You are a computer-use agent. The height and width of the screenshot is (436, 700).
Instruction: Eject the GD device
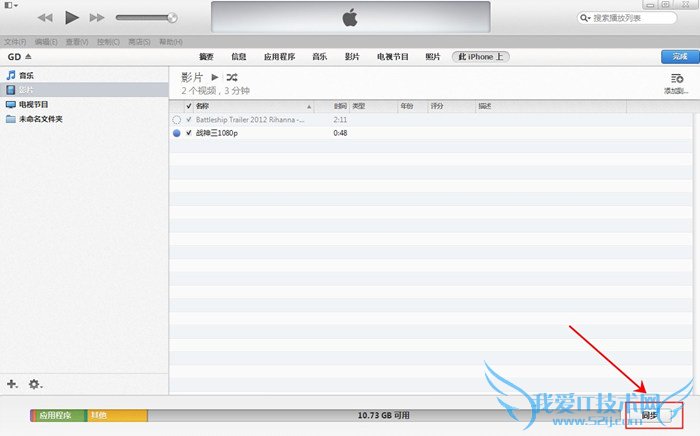29,56
